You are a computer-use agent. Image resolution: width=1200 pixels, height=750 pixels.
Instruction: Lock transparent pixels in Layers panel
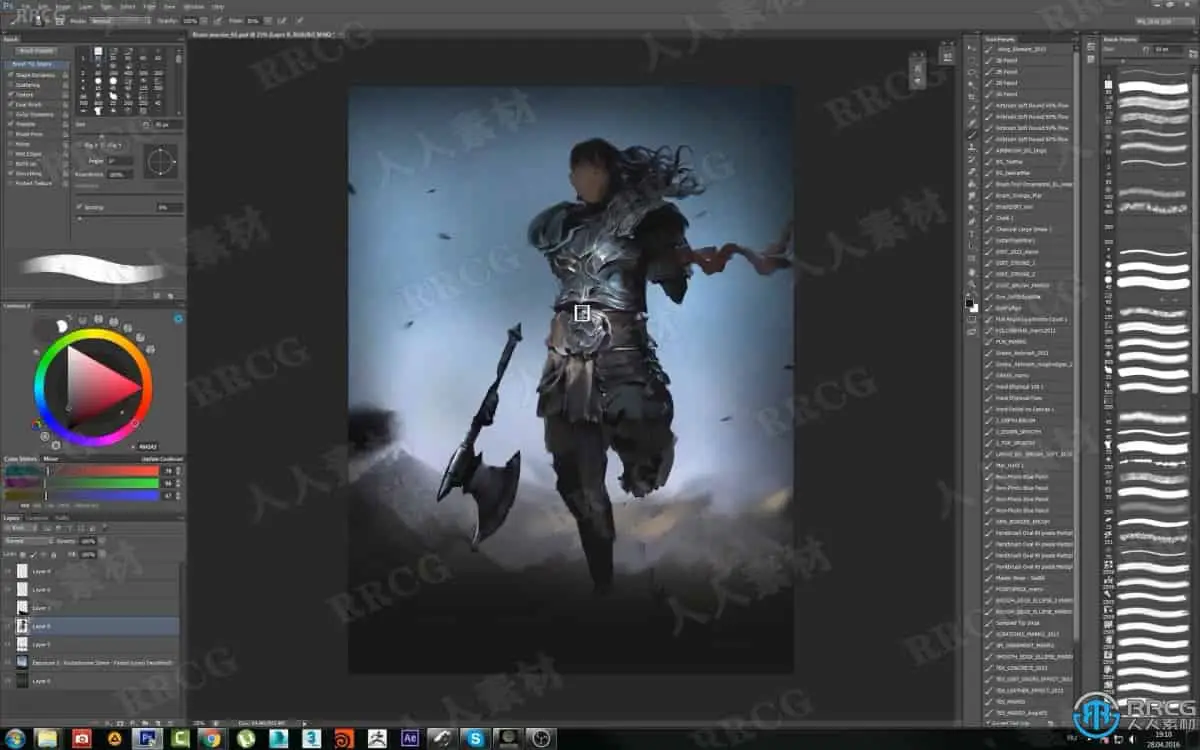pyautogui.click(x=22, y=555)
